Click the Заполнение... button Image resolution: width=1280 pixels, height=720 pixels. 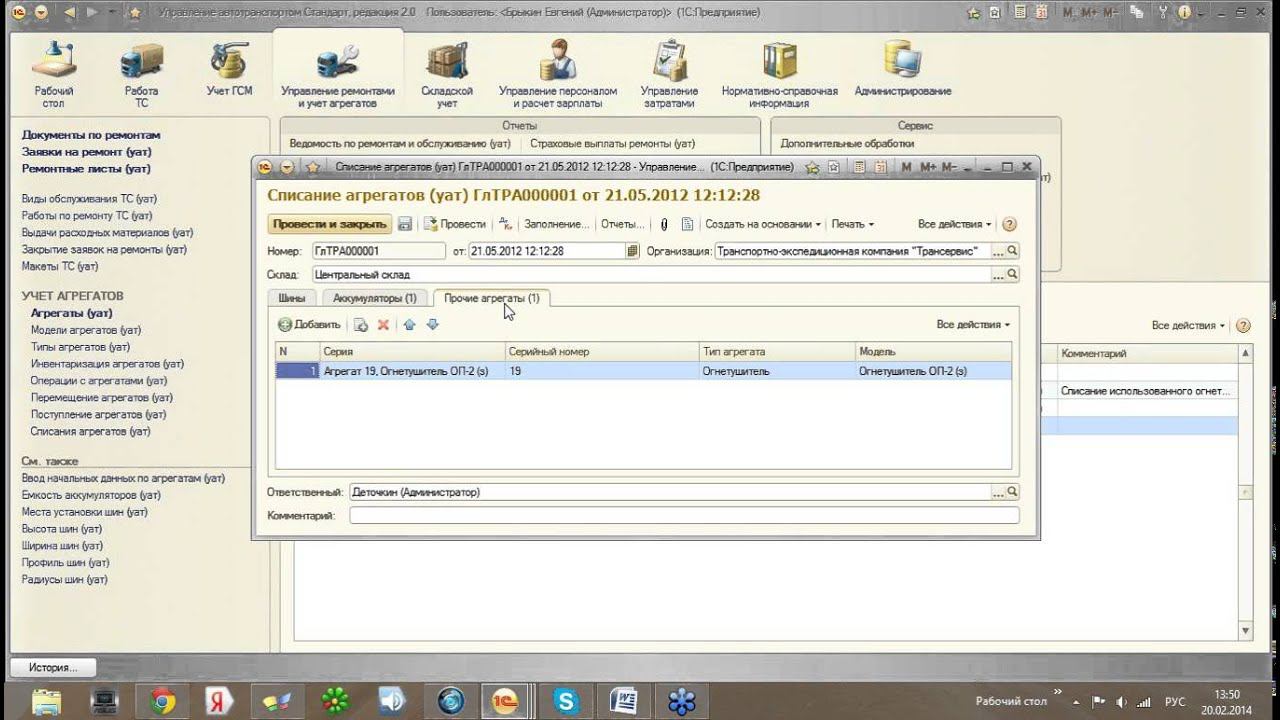[x=557, y=224]
